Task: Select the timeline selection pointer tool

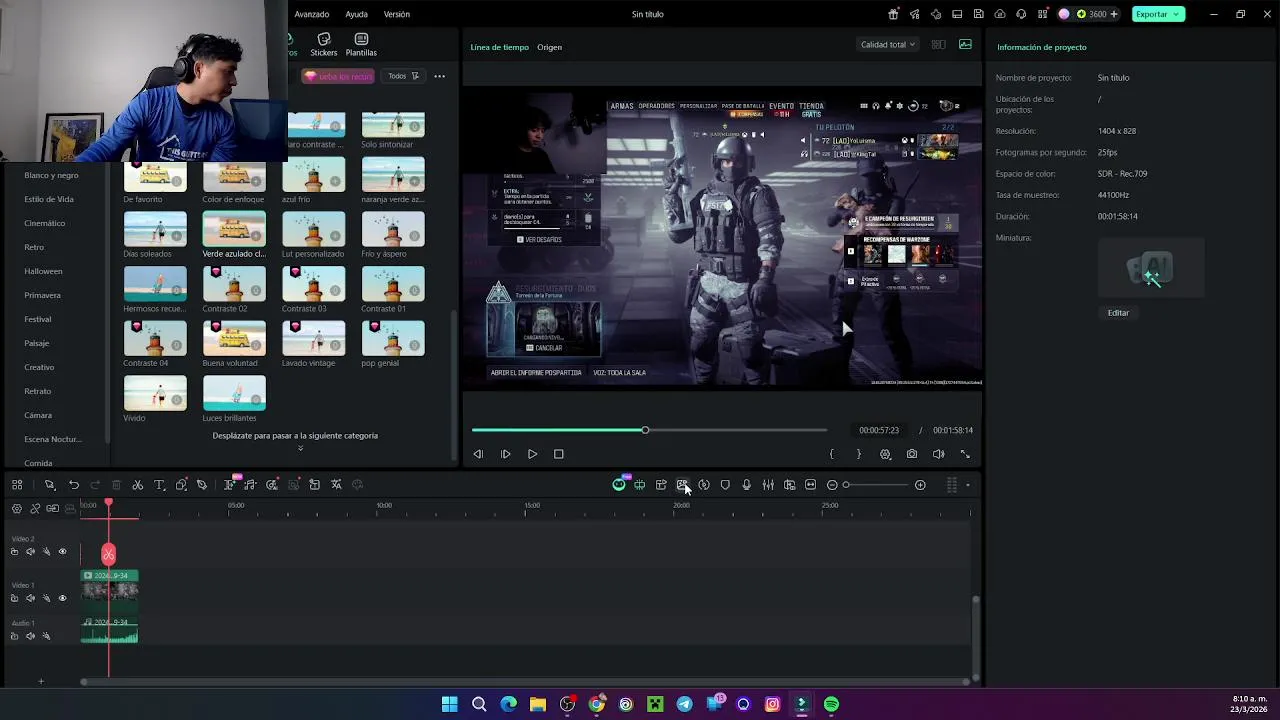Action: [x=49, y=485]
